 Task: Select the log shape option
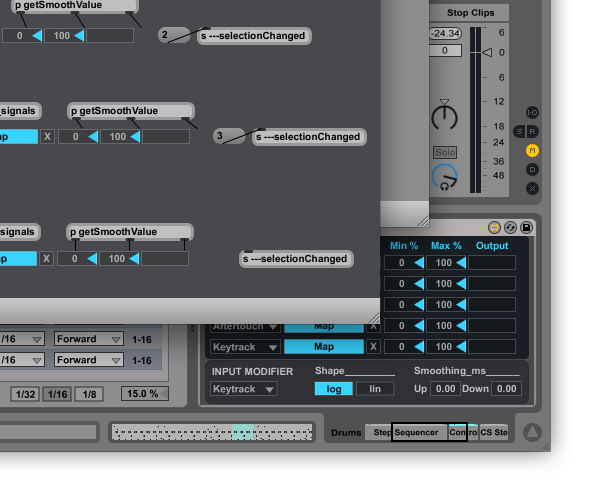(333, 389)
